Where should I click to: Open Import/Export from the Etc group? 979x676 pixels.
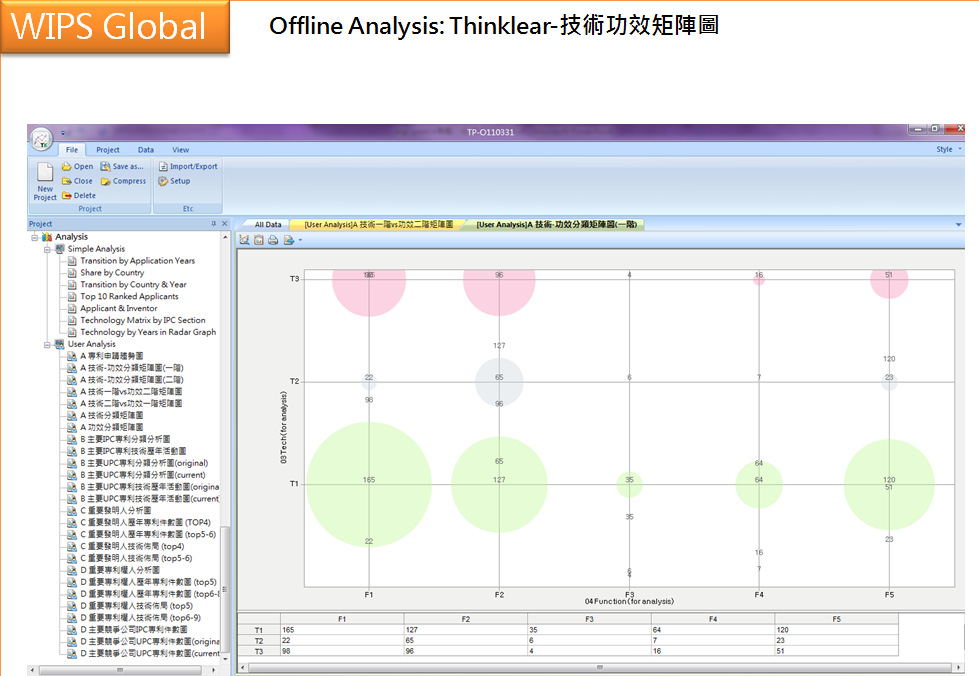pyautogui.click(x=164, y=167)
